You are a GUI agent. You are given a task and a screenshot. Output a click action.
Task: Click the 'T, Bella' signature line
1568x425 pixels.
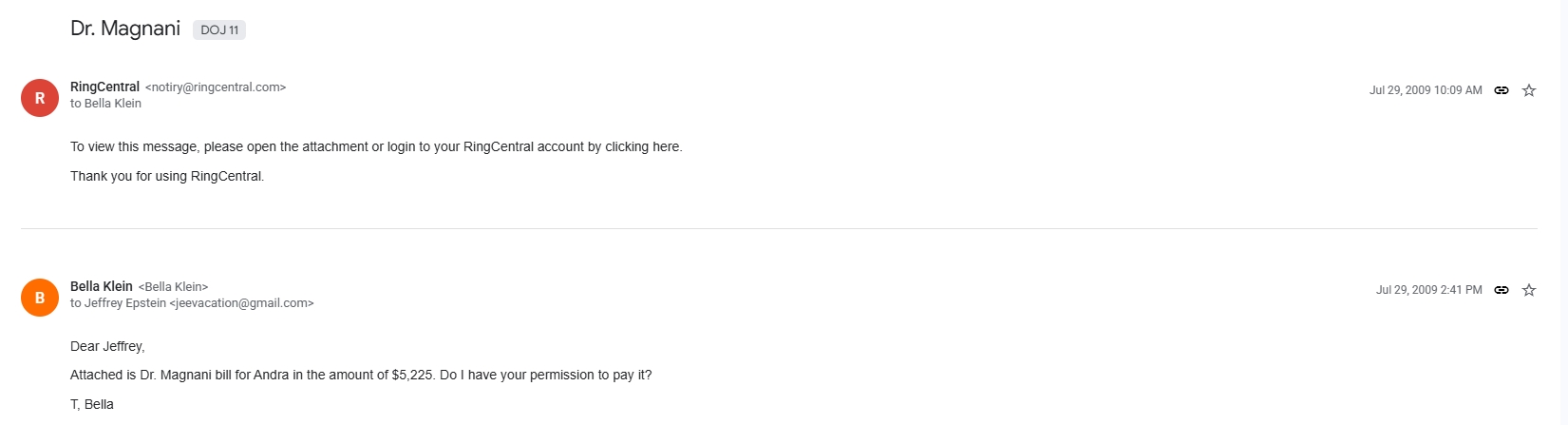pyautogui.click(x=92, y=404)
